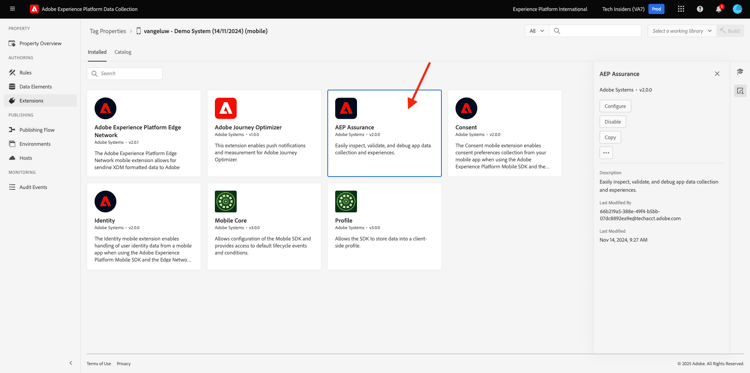Image resolution: width=750 pixels, height=373 pixels.
Task: Click the Rules hammer icon
Action: [12, 73]
